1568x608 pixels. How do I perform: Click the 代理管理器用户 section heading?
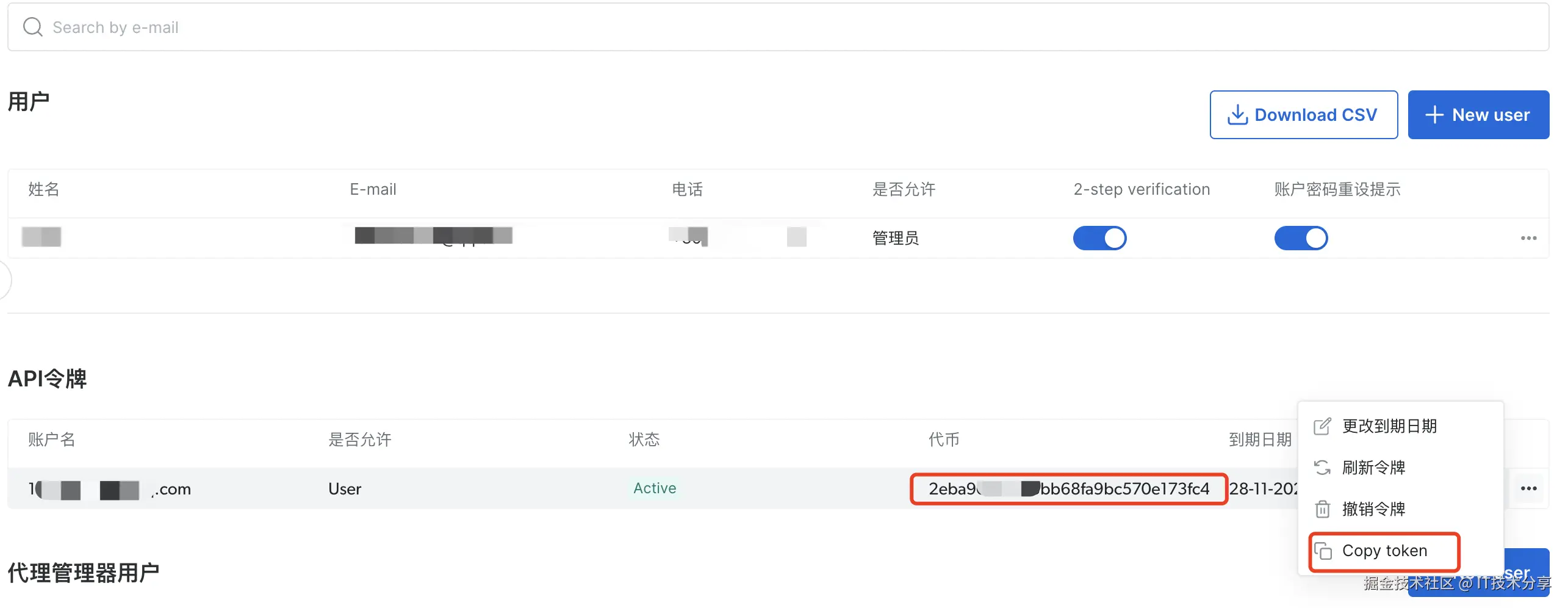84,573
